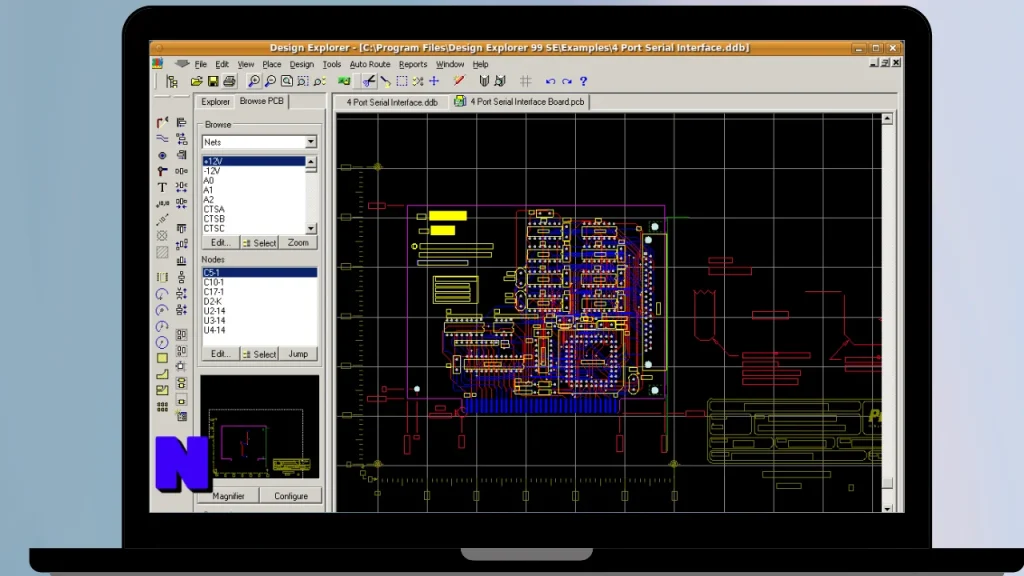Click the dashed rectangle Select Inside Area icon
1024x576 pixels.
point(402,82)
